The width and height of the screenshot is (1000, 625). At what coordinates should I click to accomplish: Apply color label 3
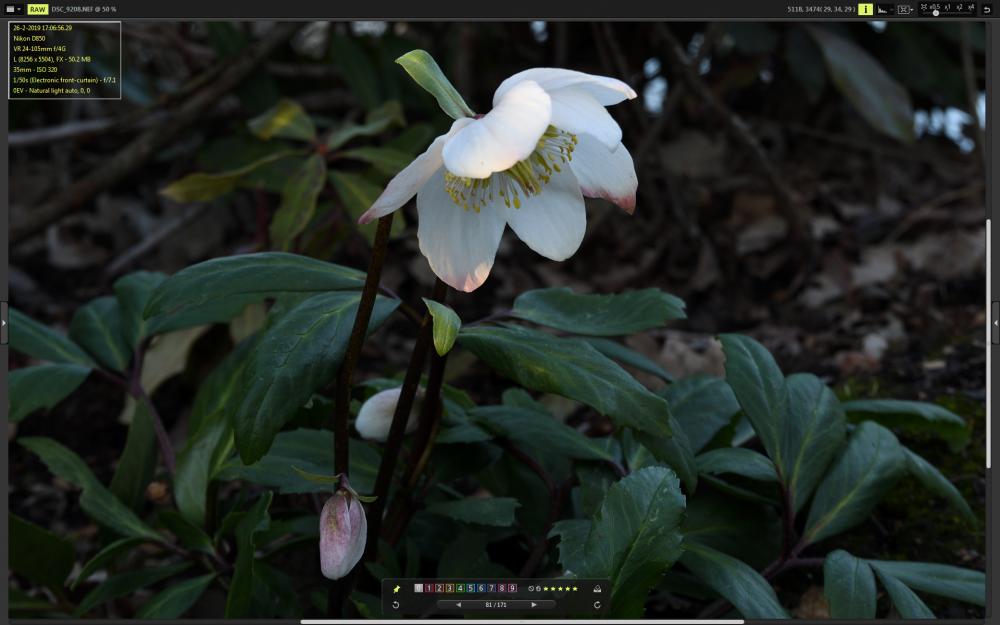[450, 588]
